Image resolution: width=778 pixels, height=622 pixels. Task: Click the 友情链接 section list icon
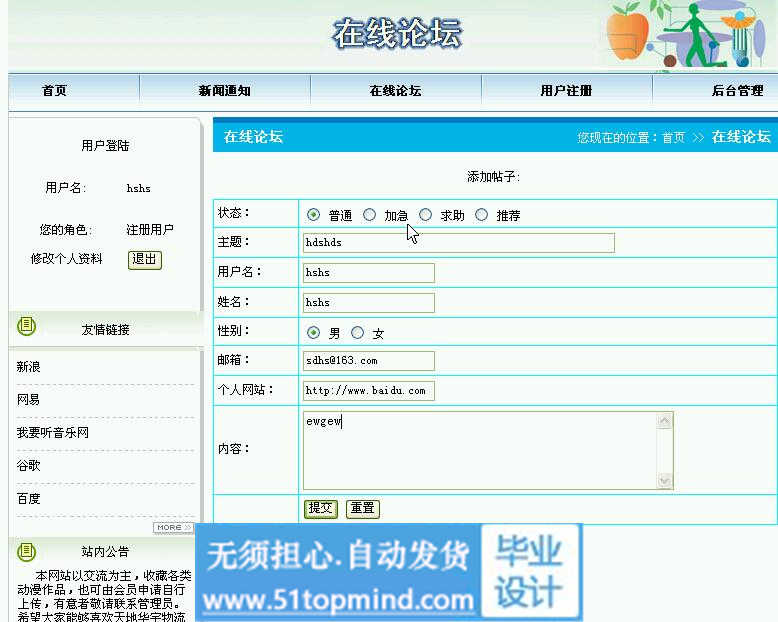[x=27, y=326]
